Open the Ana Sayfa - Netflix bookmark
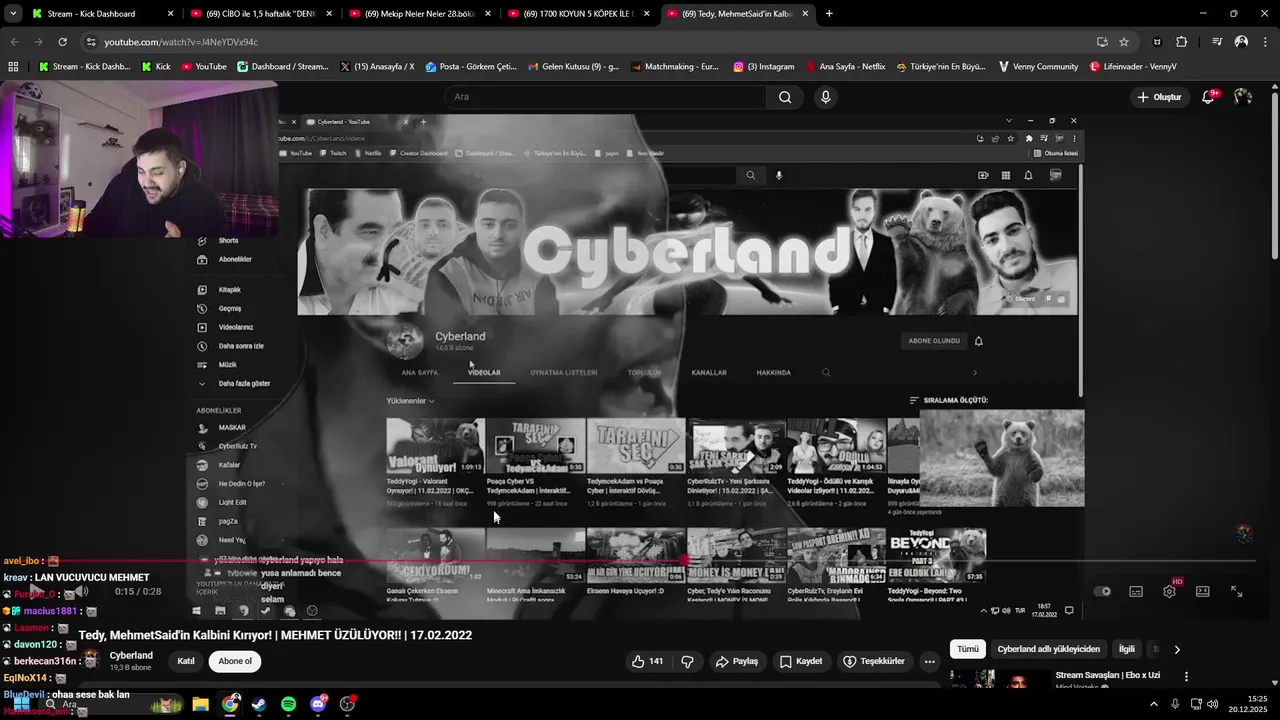 coord(846,67)
